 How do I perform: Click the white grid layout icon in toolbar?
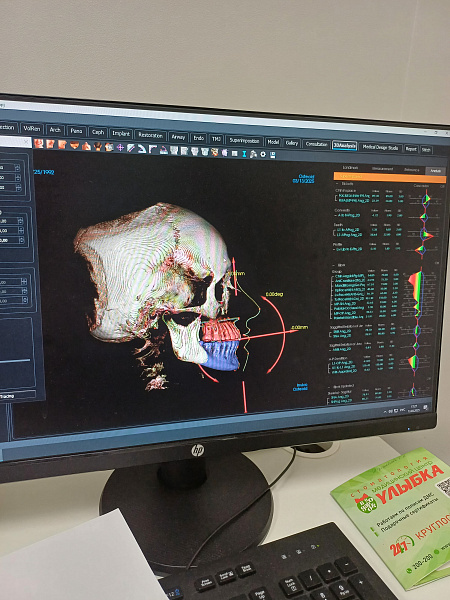click(x=235, y=153)
